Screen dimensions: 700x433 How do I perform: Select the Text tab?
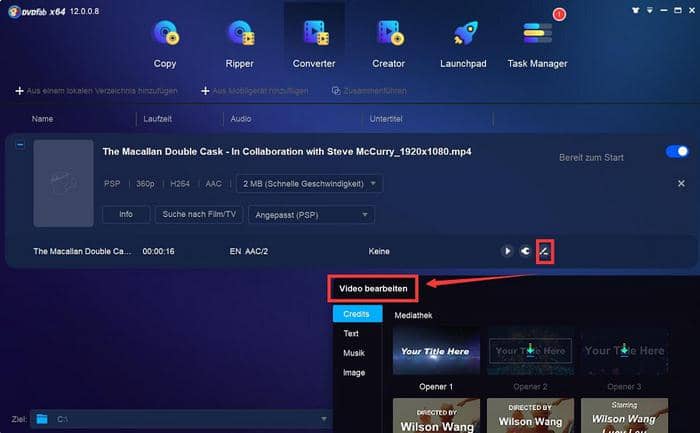tap(351, 333)
